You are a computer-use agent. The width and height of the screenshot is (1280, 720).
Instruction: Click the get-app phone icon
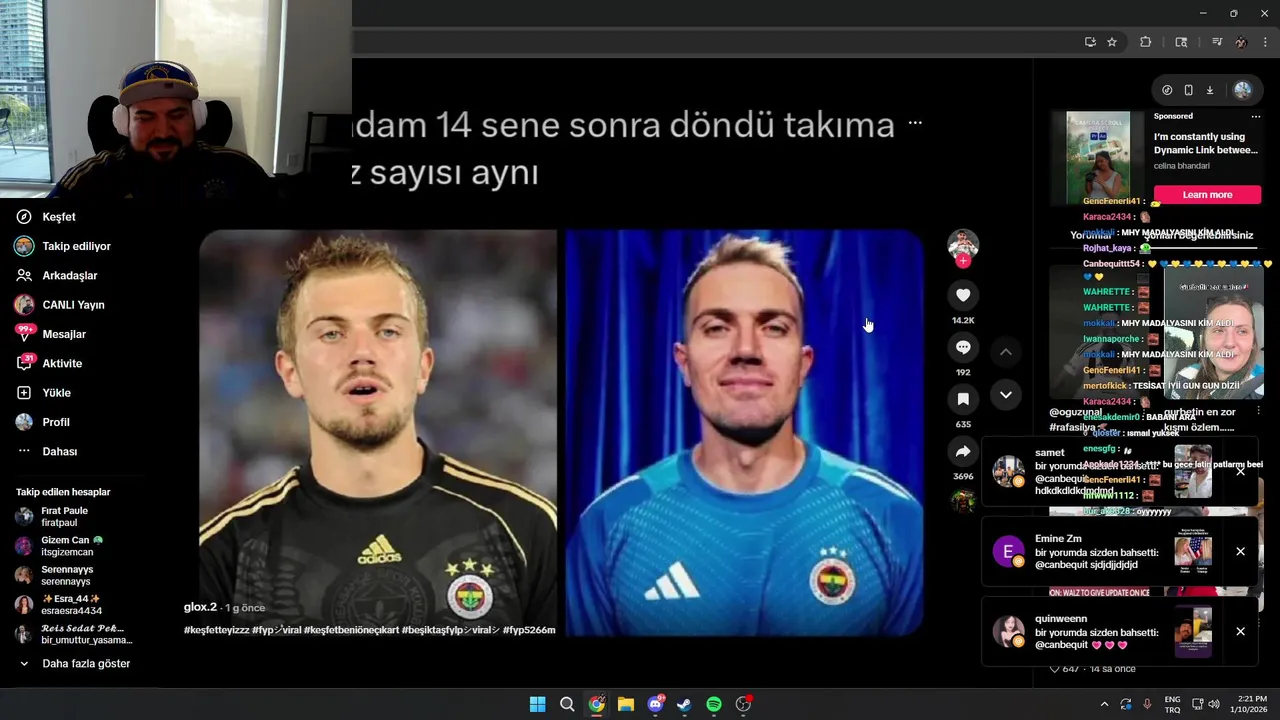[x=1188, y=90]
